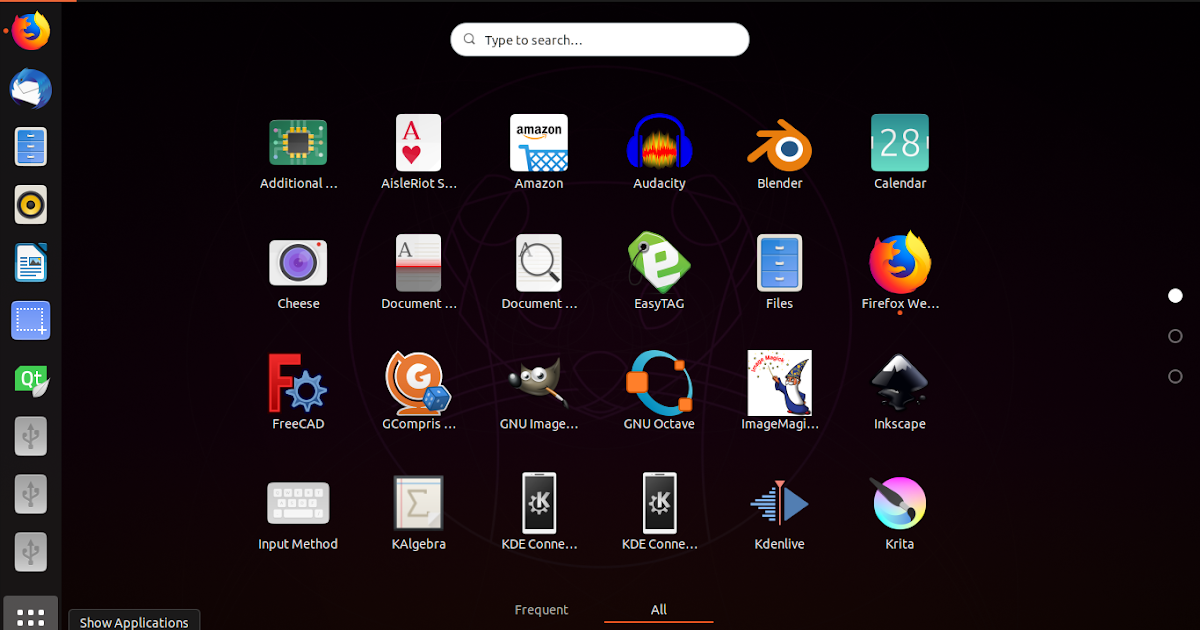The image size is (1200, 630).
Task: Launch EasyTAG tag editor
Action: click(659, 263)
